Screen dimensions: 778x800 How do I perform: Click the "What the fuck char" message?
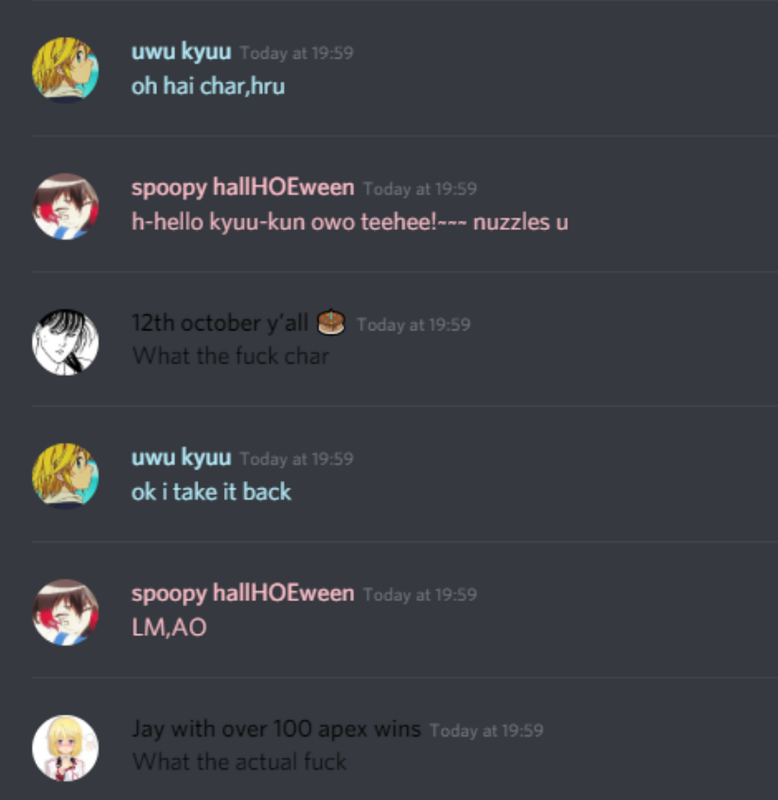pyautogui.click(x=231, y=356)
